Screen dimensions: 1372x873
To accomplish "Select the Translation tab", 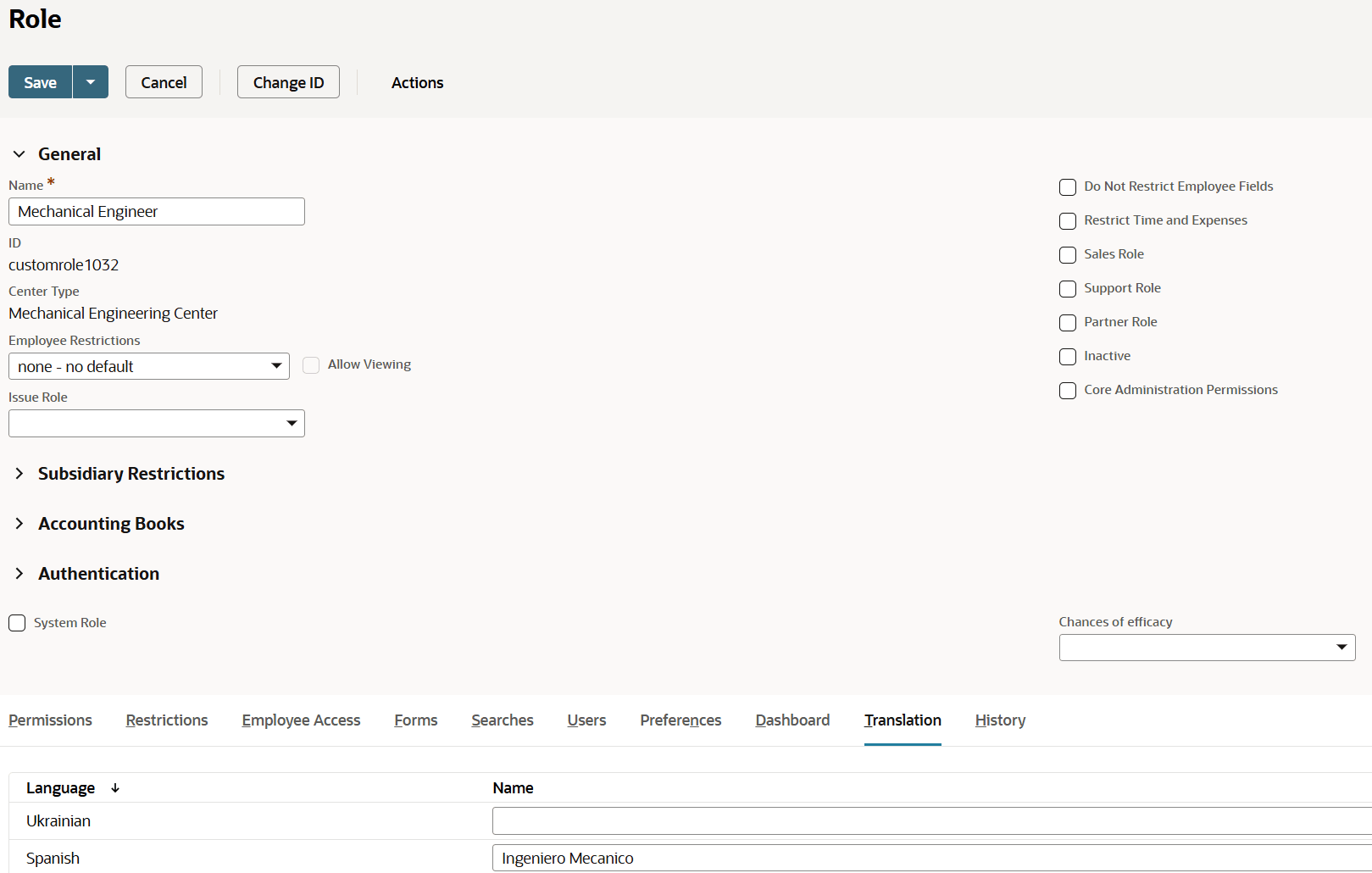I will click(903, 720).
